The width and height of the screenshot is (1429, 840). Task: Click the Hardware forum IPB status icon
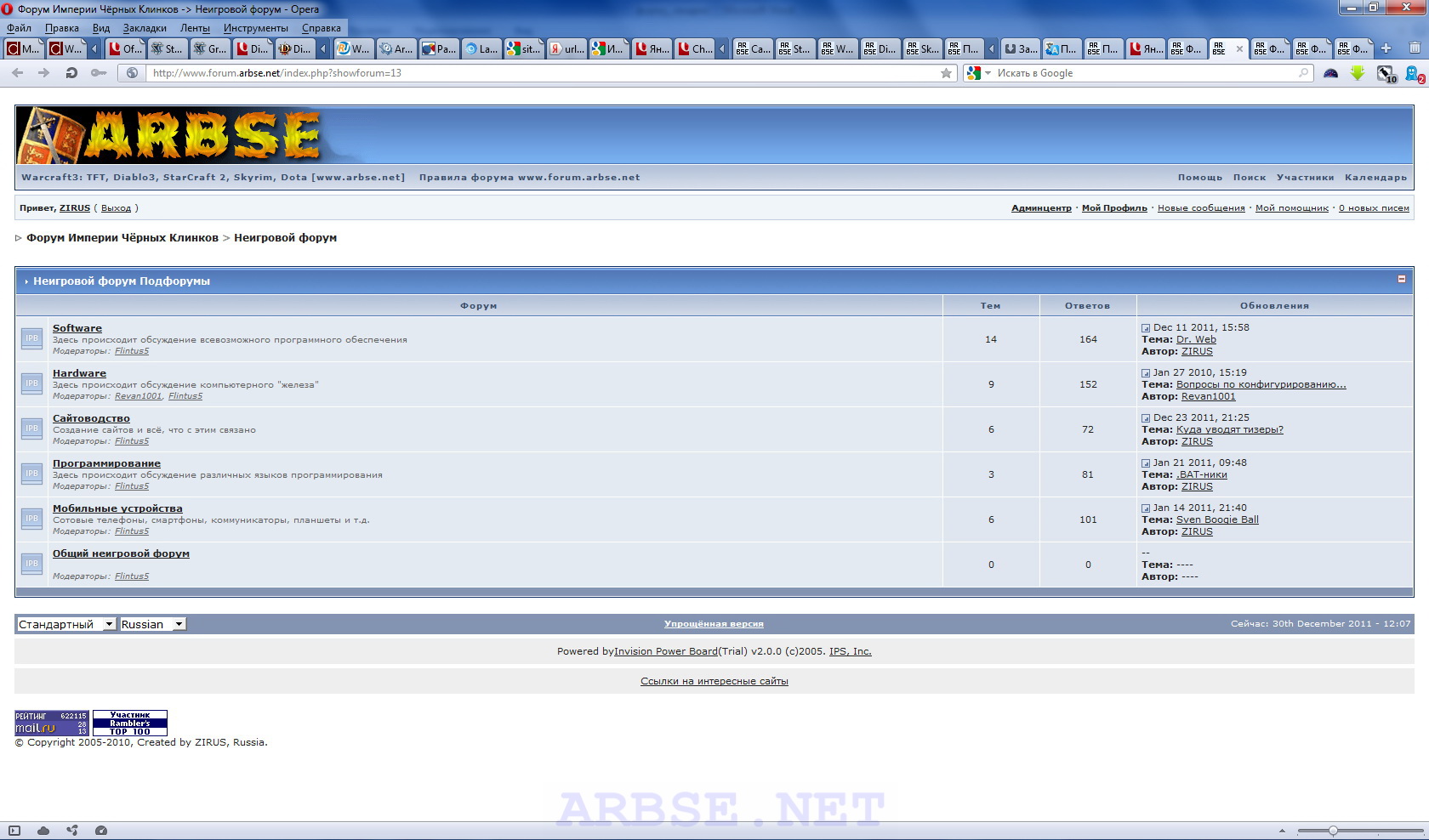click(x=31, y=383)
